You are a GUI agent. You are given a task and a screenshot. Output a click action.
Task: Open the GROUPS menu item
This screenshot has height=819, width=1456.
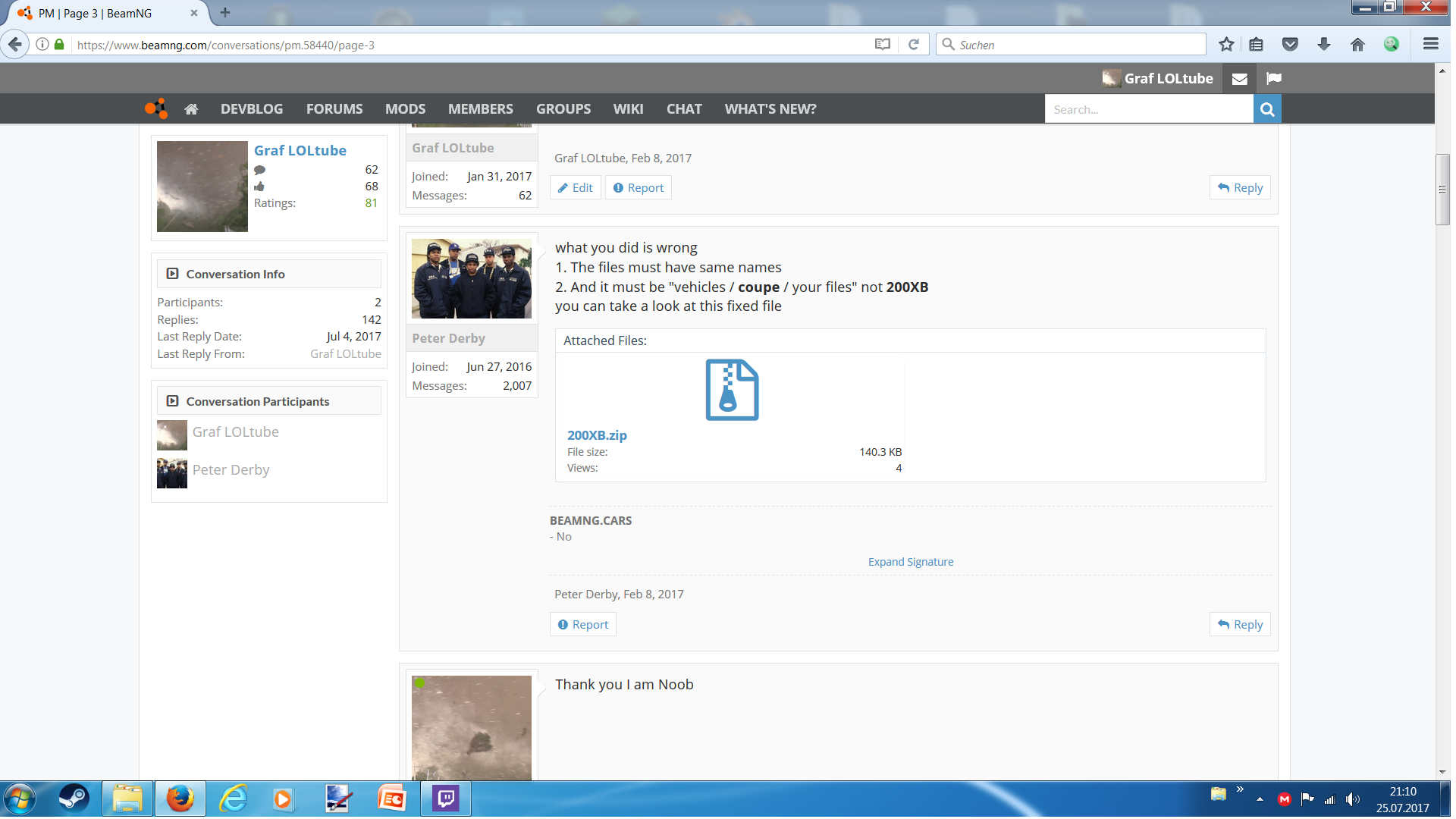(x=563, y=109)
